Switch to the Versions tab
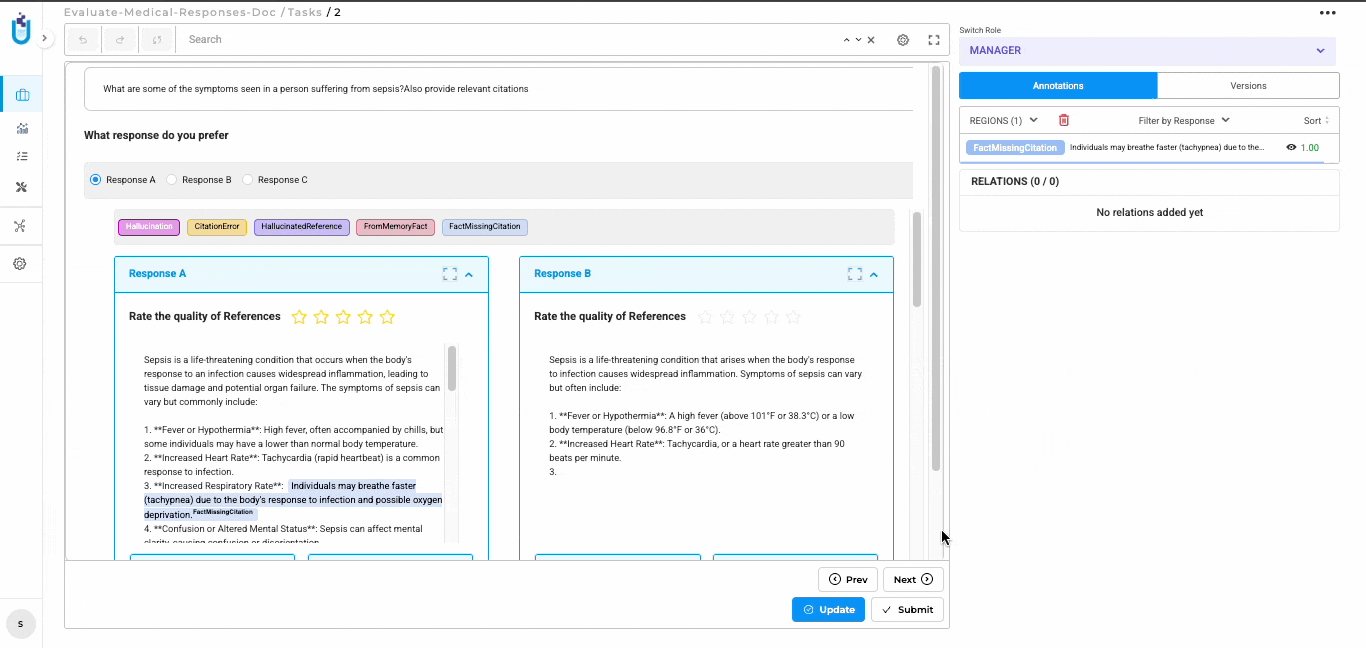Image resolution: width=1366 pixels, height=648 pixels. (1248, 86)
